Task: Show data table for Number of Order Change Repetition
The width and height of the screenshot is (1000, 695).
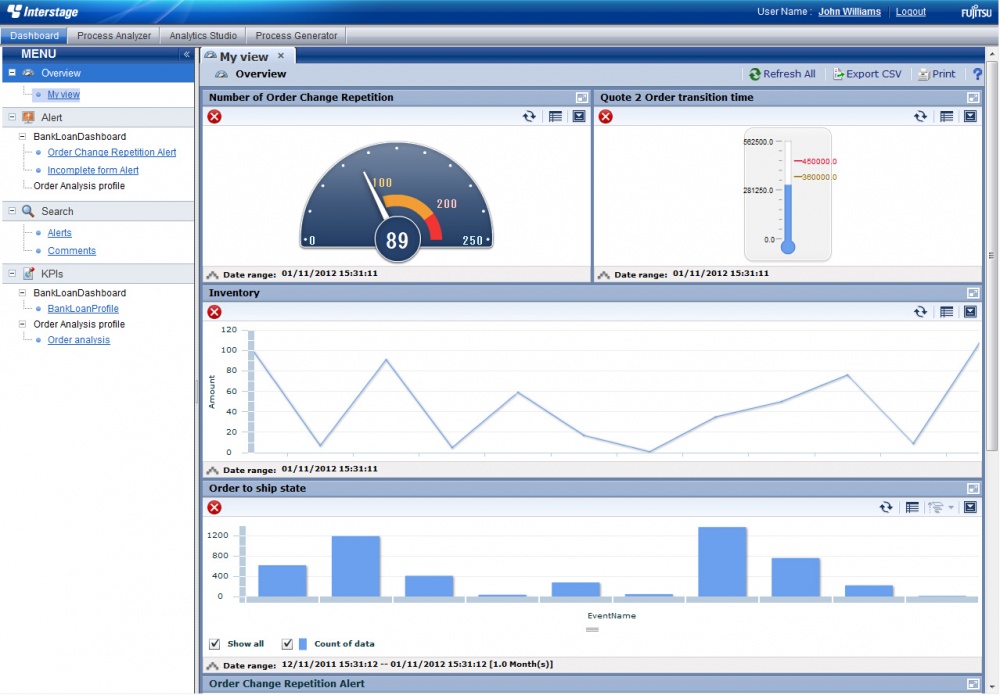Action: 555,116
